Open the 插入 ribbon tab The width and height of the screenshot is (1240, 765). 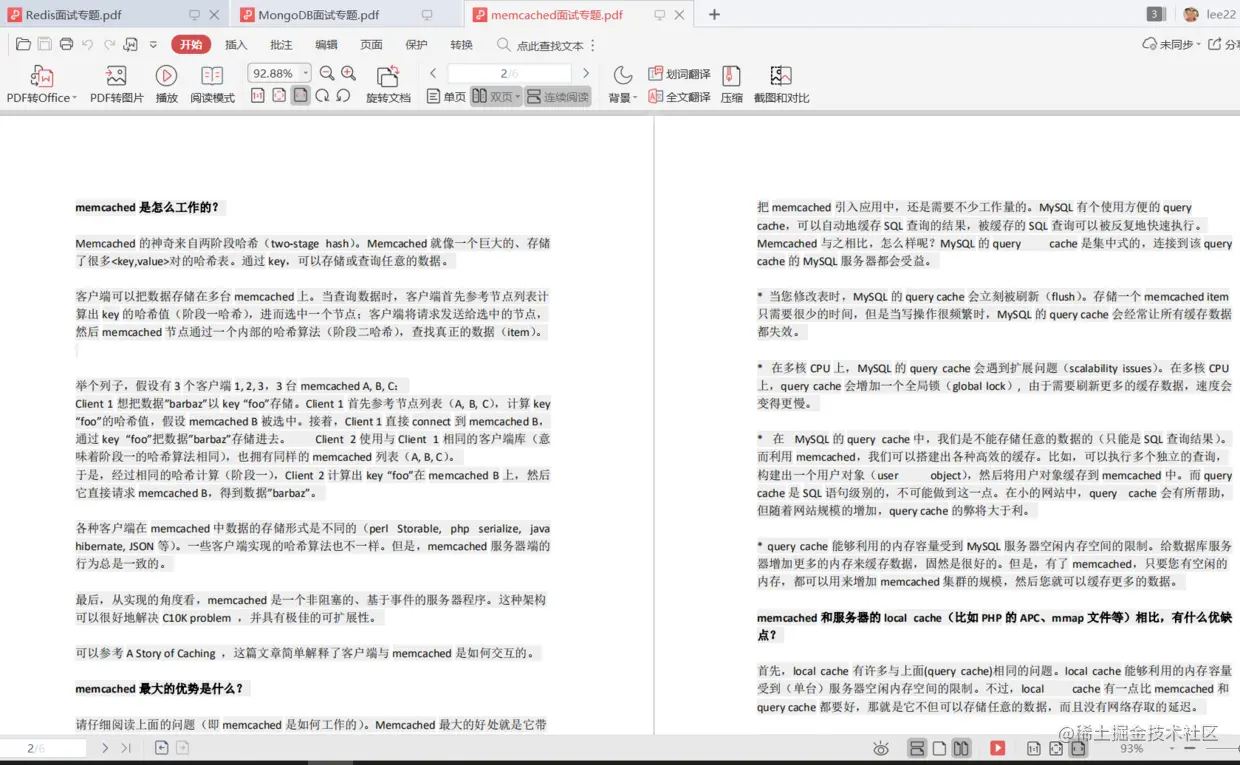[x=236, y=45]
